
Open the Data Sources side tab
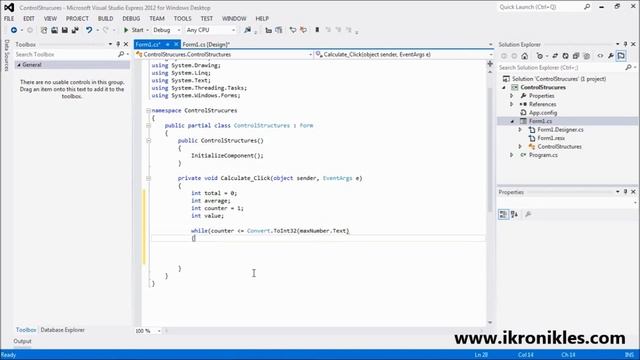6,56
